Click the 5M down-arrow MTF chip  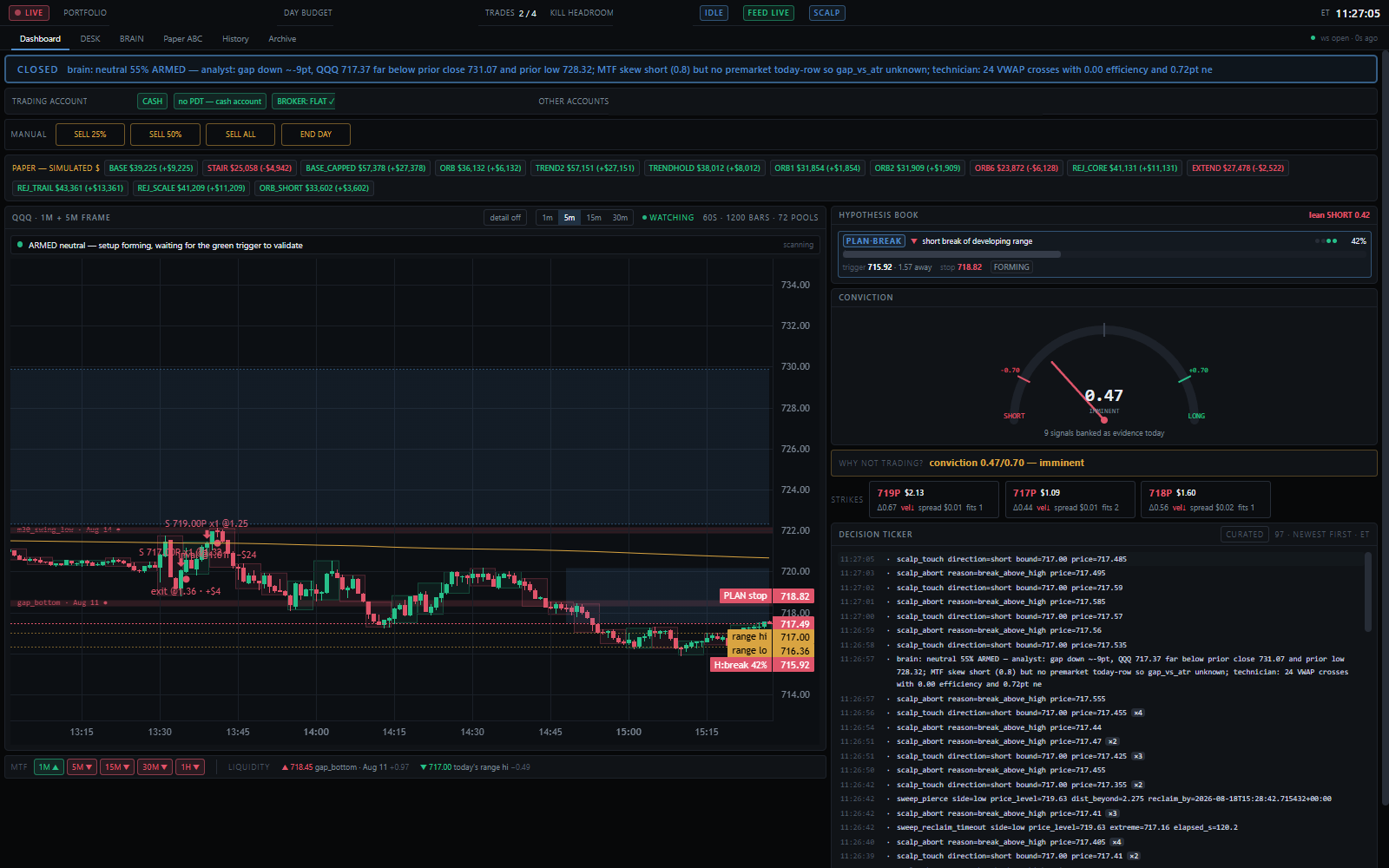coord(82,767)
